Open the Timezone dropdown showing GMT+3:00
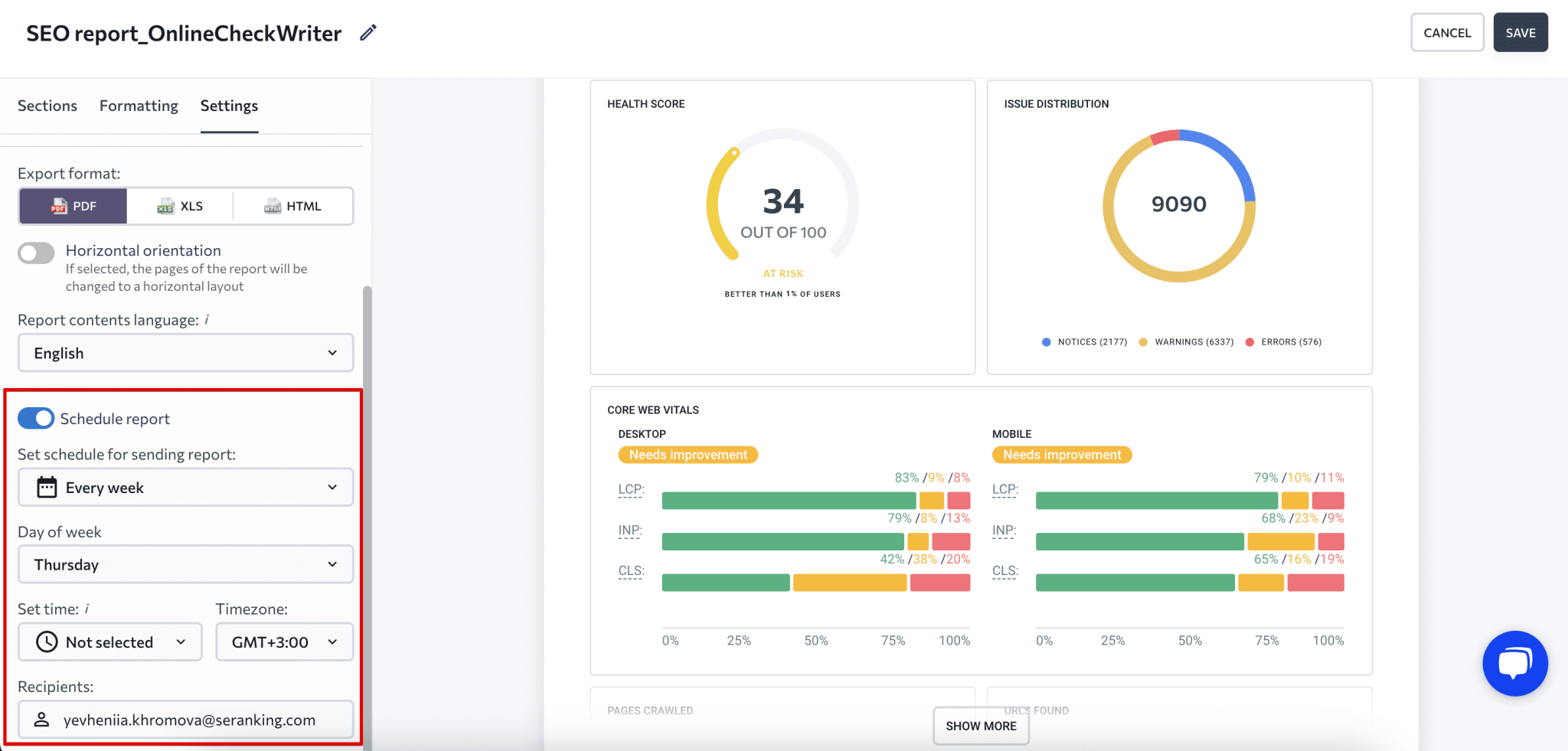 point(285,642)
